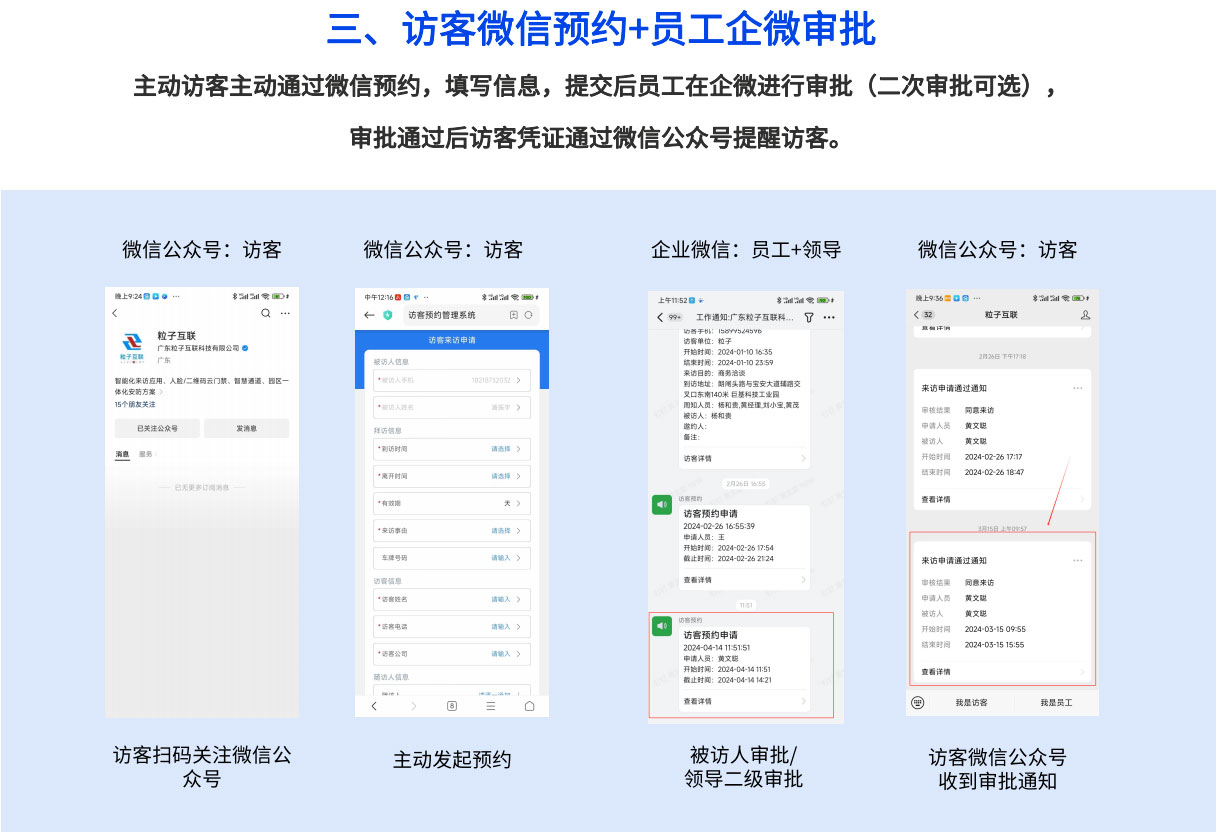Open three-dot menu on 2024-03-15 来访申请通过通知
This screenshot has height=833, width=1217.
click(x=1077, y=560)
